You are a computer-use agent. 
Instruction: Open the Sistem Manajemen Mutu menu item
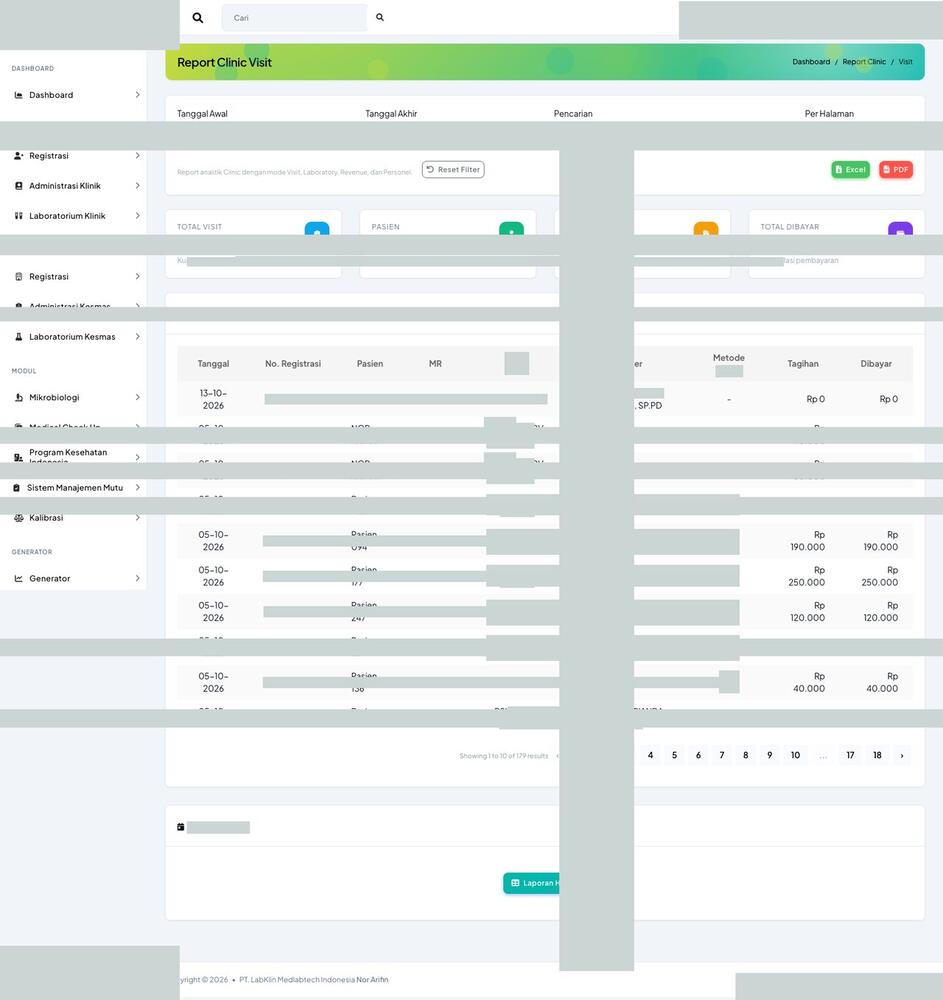click(73, 488)
